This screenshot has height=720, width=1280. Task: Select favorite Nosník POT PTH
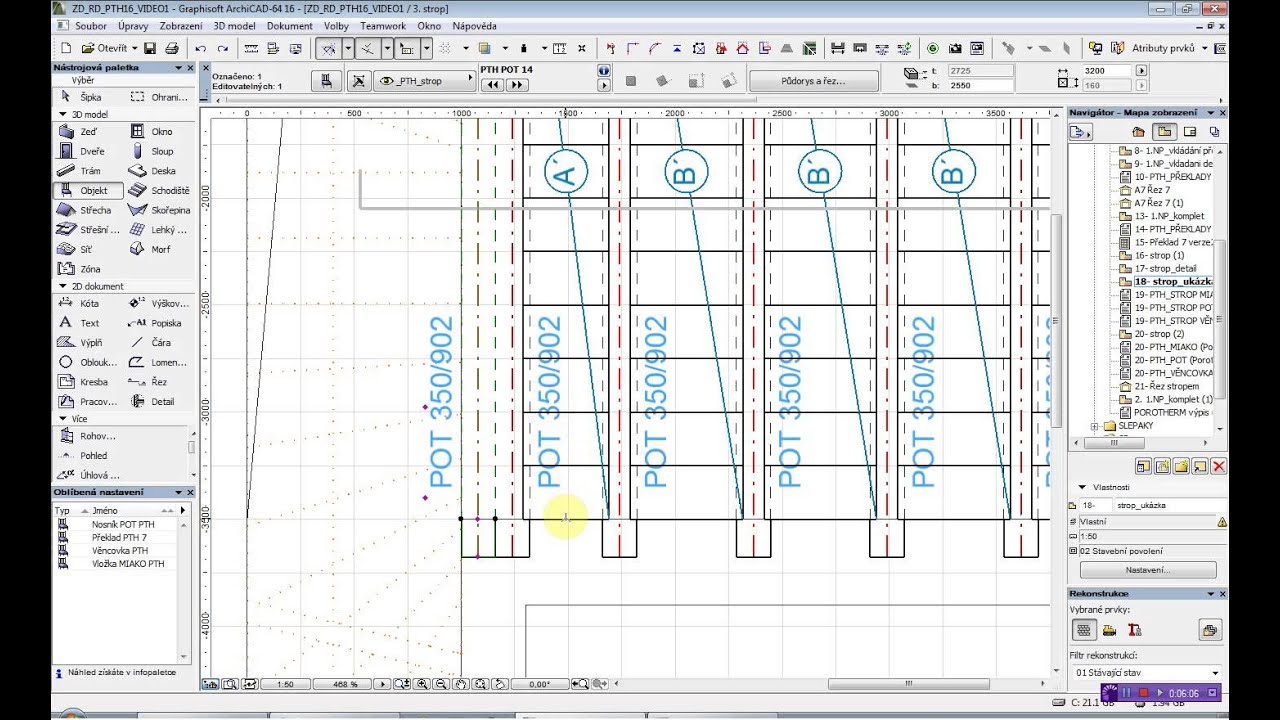[122, 524]
